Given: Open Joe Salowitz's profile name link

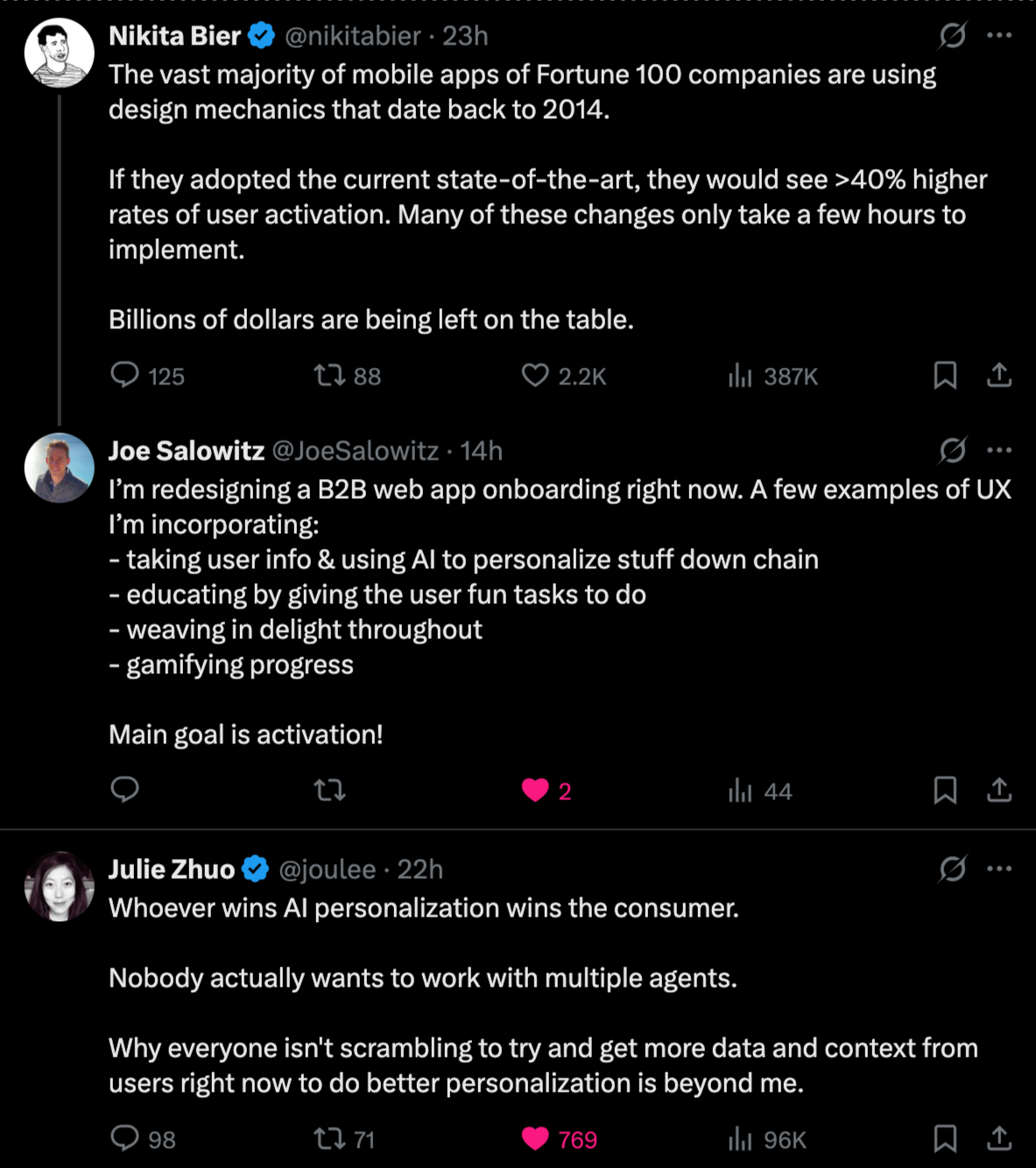Looking at the screenshot, I should (187, 451).
